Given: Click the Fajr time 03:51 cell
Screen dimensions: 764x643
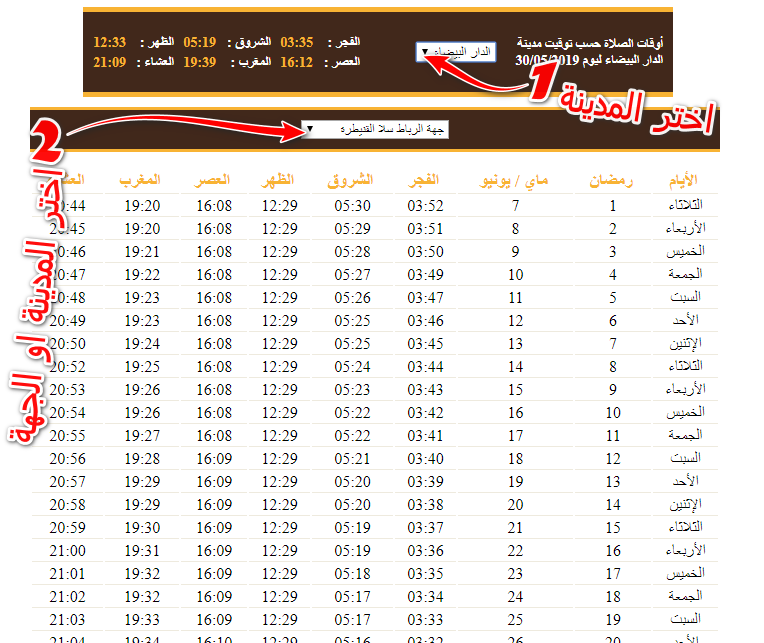Looking at the screenshot, I should pos(425,228).
